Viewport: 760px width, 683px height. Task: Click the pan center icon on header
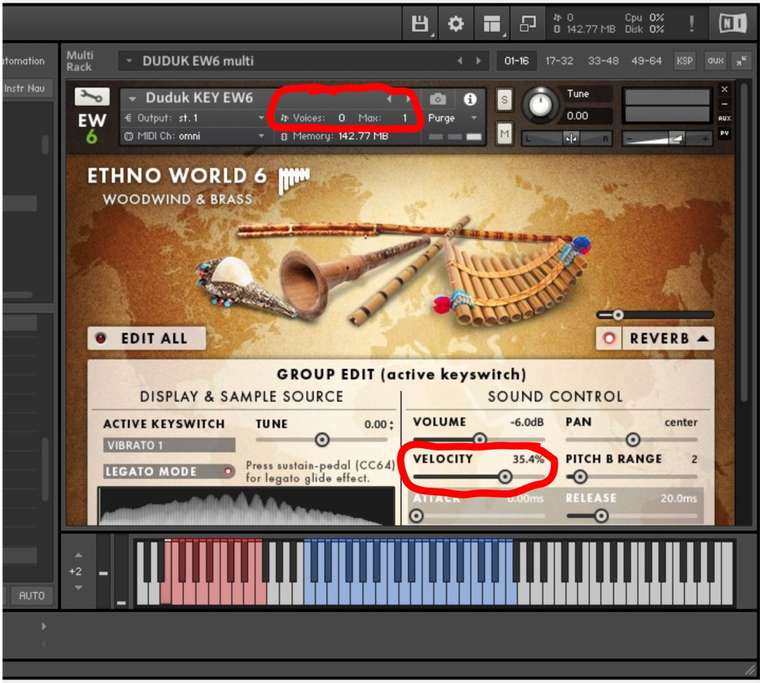(571, 139)
